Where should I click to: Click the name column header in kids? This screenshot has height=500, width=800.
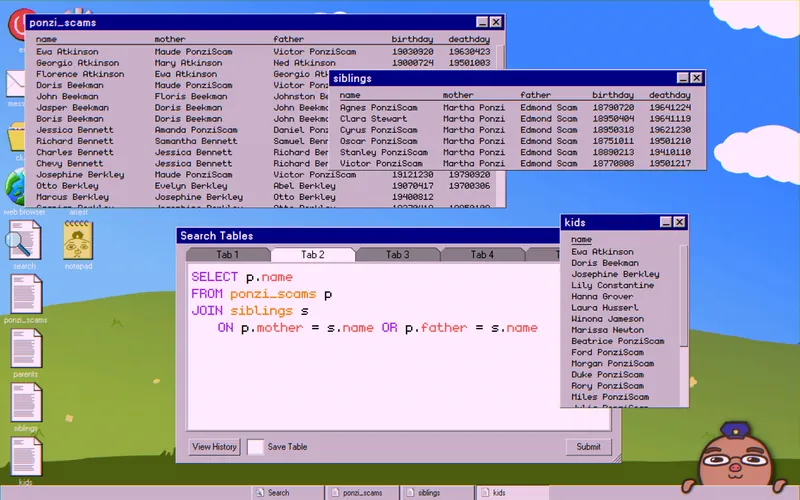click(581, 239)
